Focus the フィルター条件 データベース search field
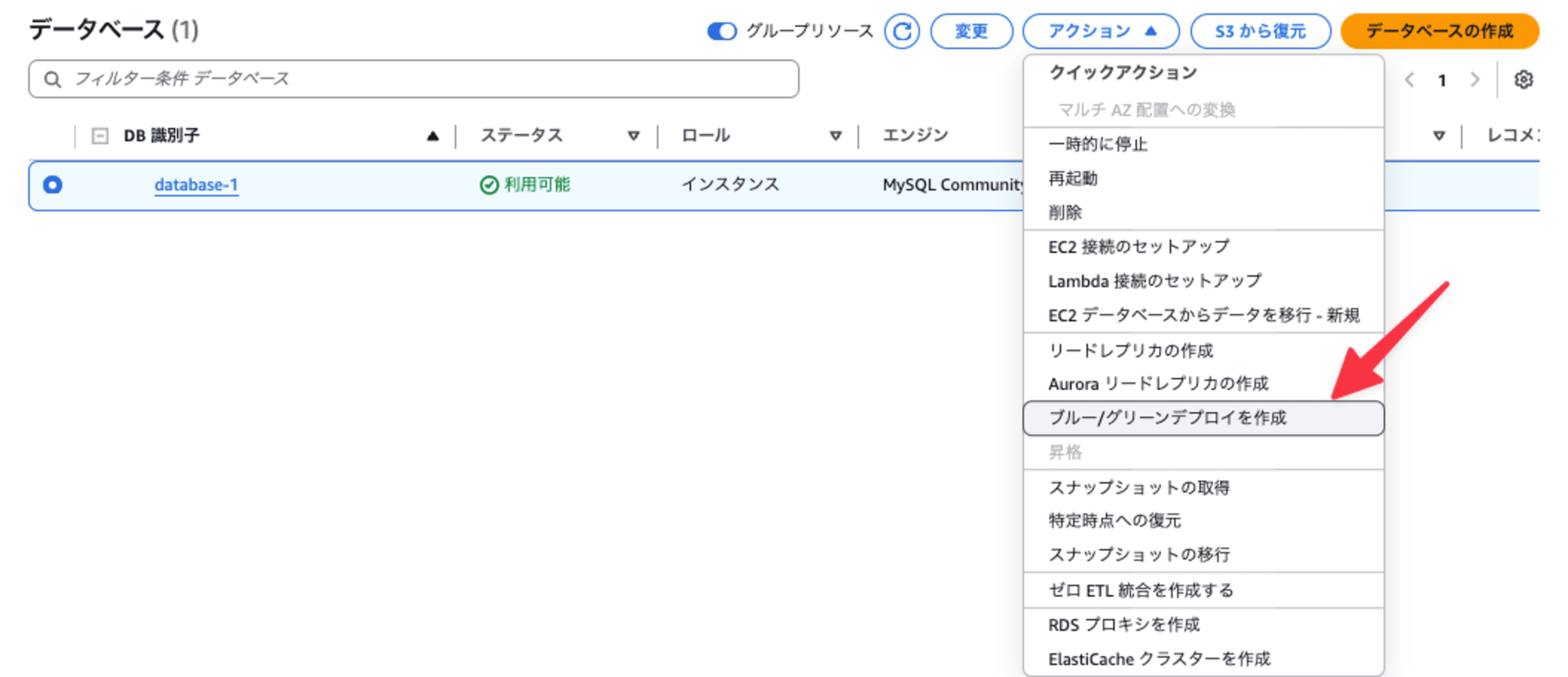Viewport: 1568px width, 677px height. (x=414, y=79)
